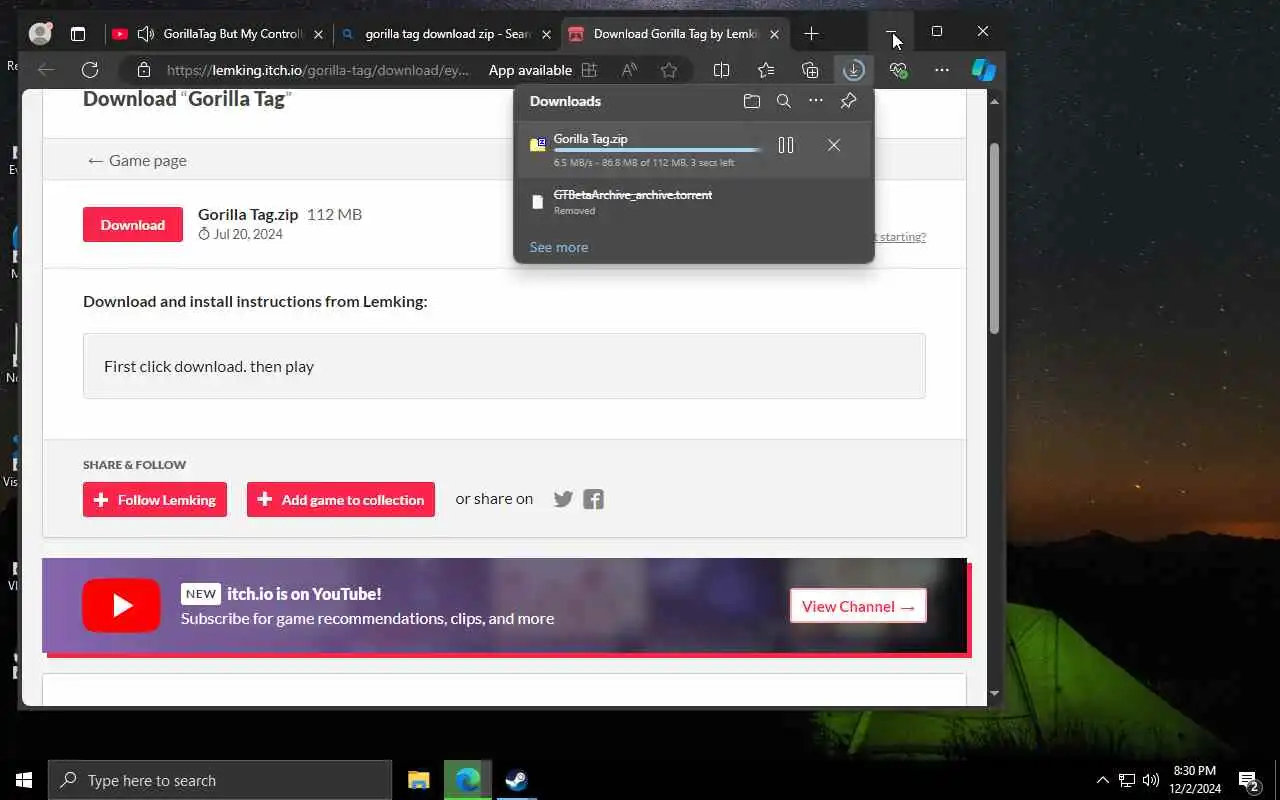Open Steam from the taskbar
1280x800 pixels.
[x=516, y=780]
